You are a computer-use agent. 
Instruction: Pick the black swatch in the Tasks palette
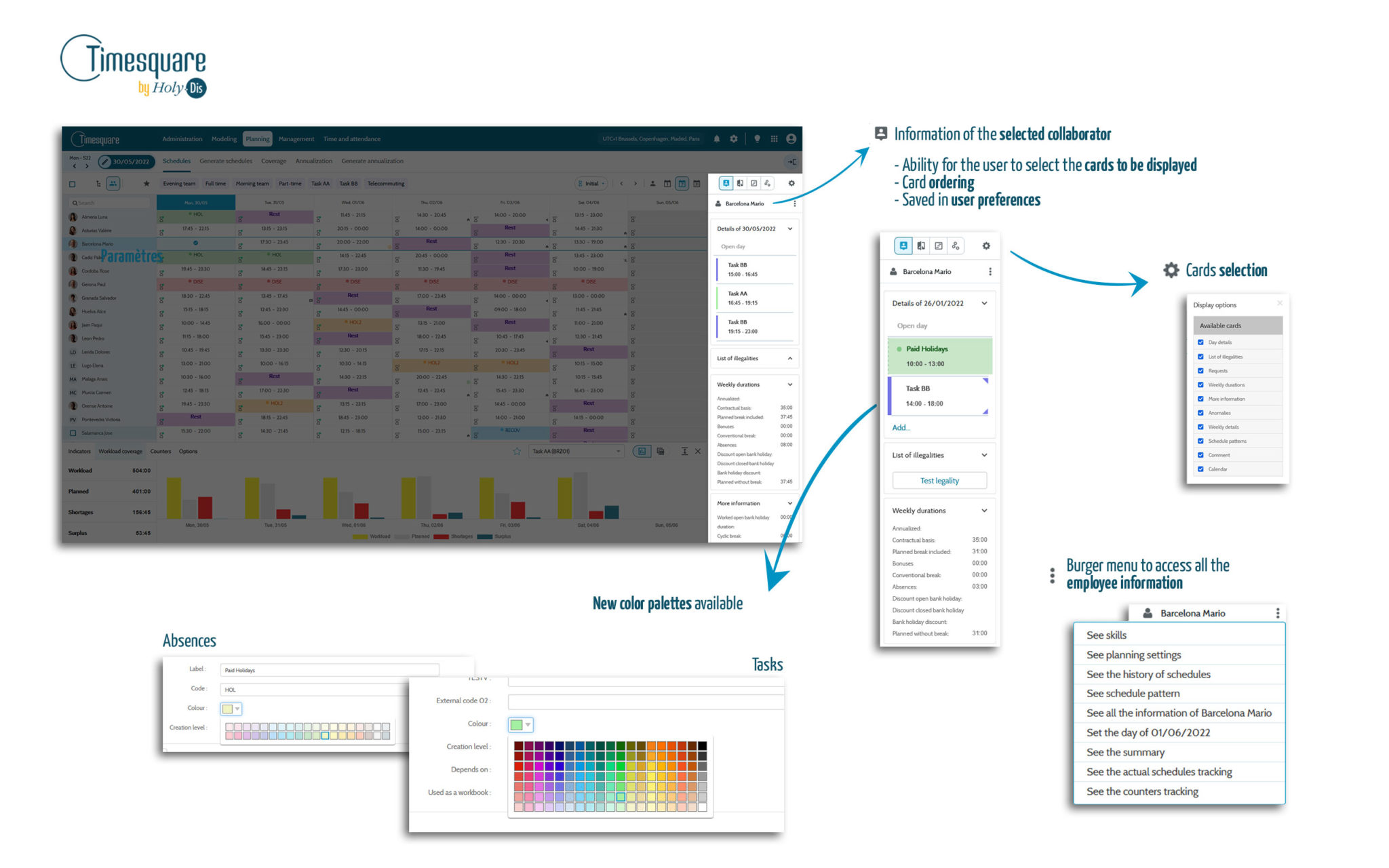tap(702, 746)
